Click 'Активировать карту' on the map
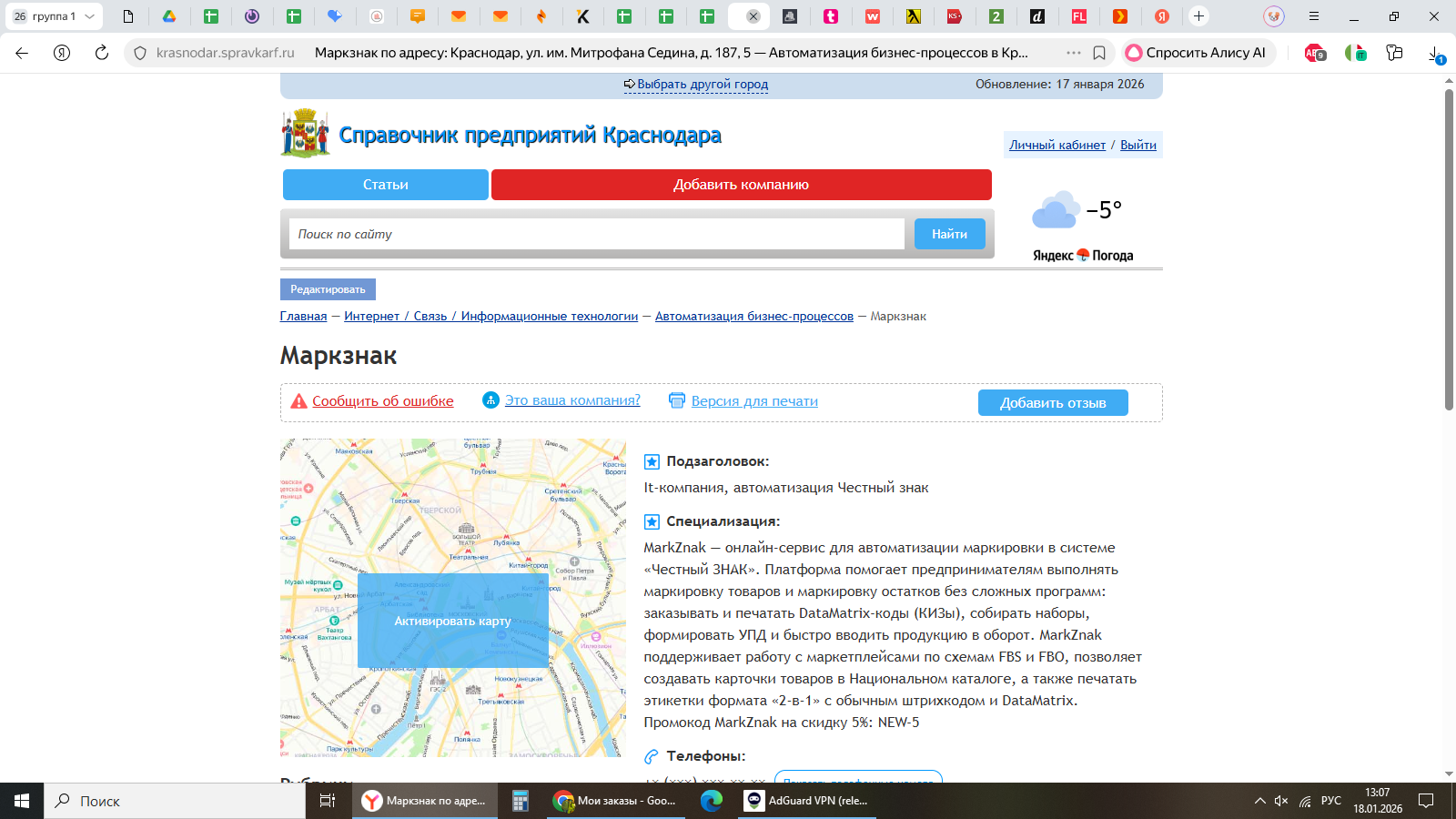 click(x=452, y=621)
